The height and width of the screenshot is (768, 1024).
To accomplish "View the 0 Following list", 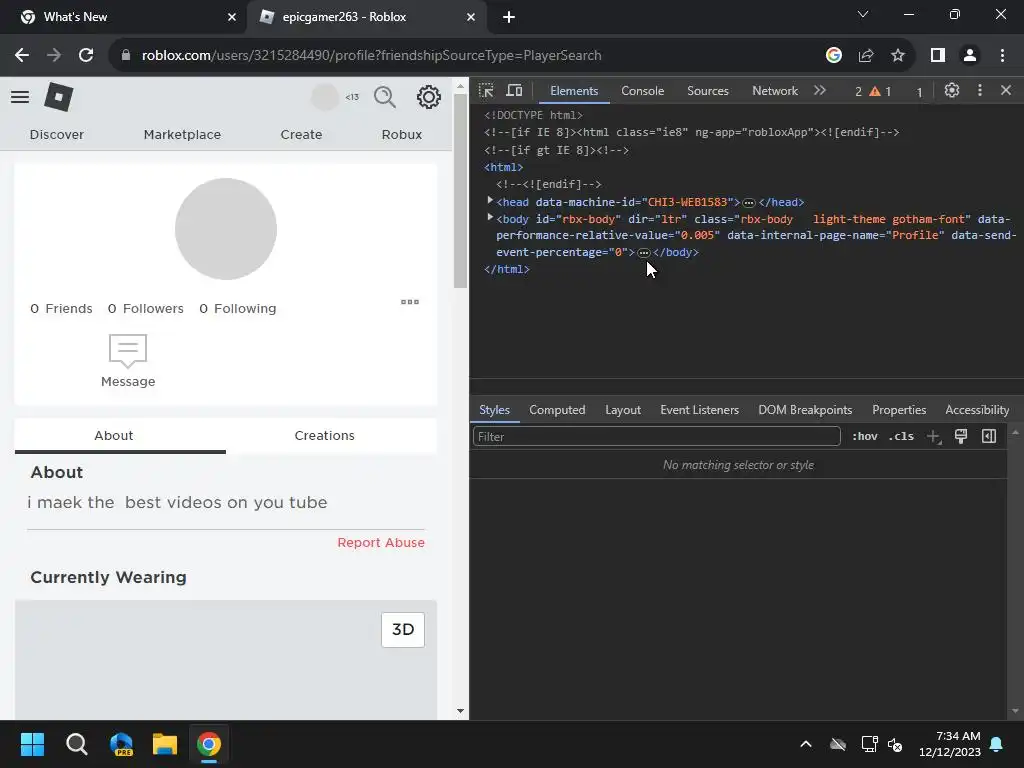I will click(238, 308).
